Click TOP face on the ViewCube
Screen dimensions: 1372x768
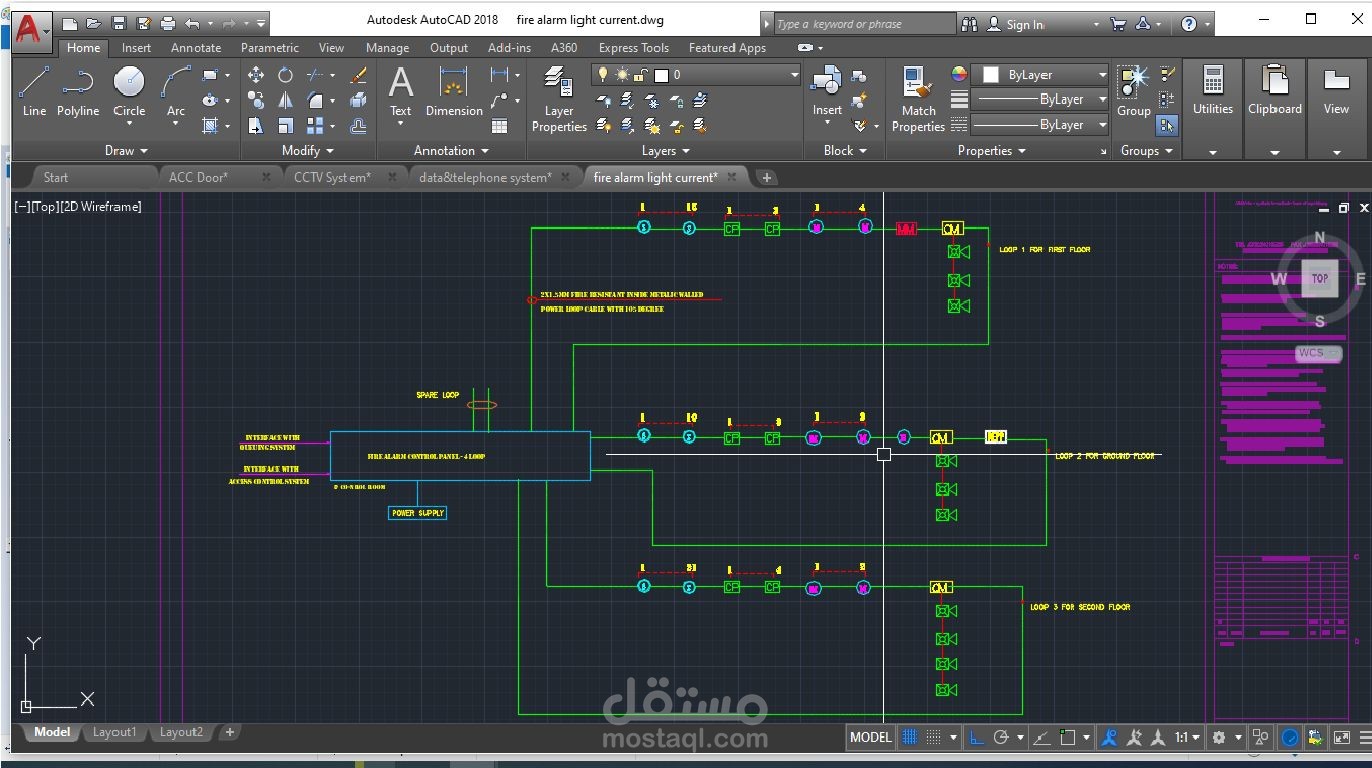tap(1320, 279)
